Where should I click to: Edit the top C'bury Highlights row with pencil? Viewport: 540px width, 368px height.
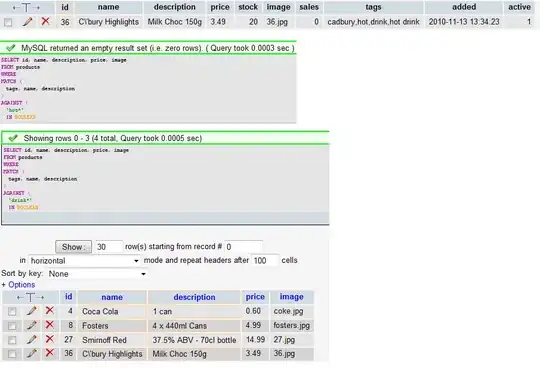point(28,22)
